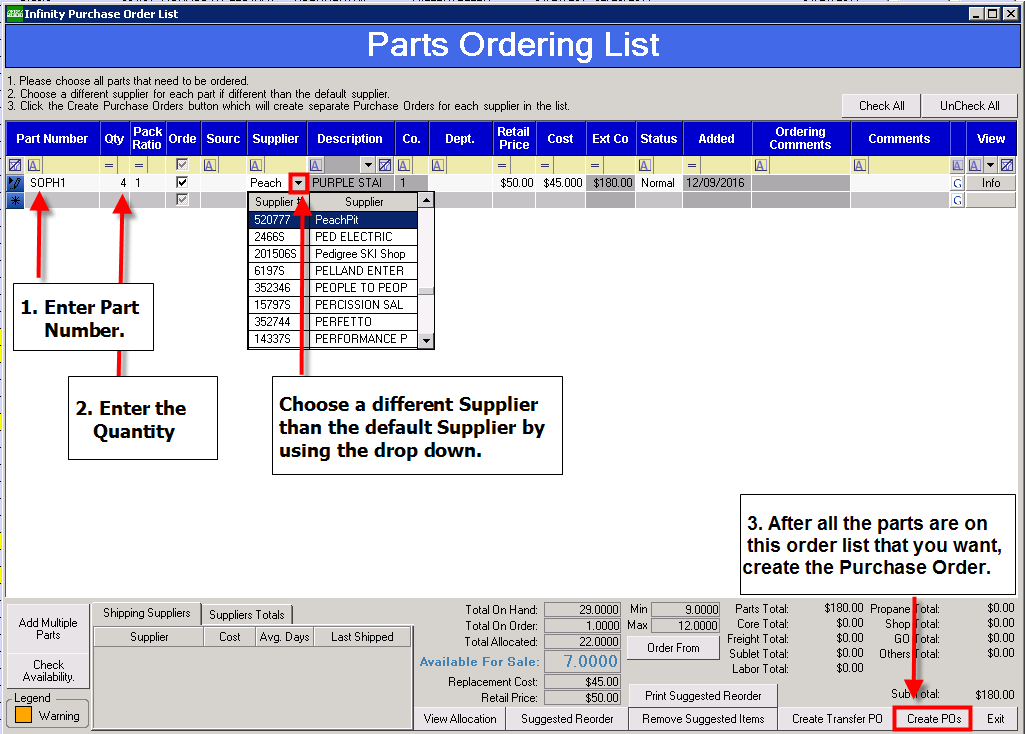Click Remove Suggested Items
Screen dimensions: 1025x734
click(x=703, y=719)
